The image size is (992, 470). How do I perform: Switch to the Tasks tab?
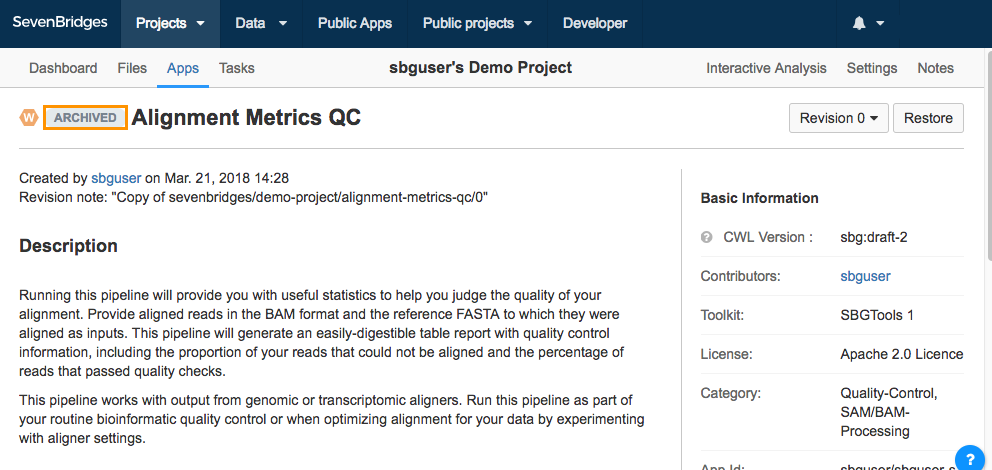pos(237,68)
